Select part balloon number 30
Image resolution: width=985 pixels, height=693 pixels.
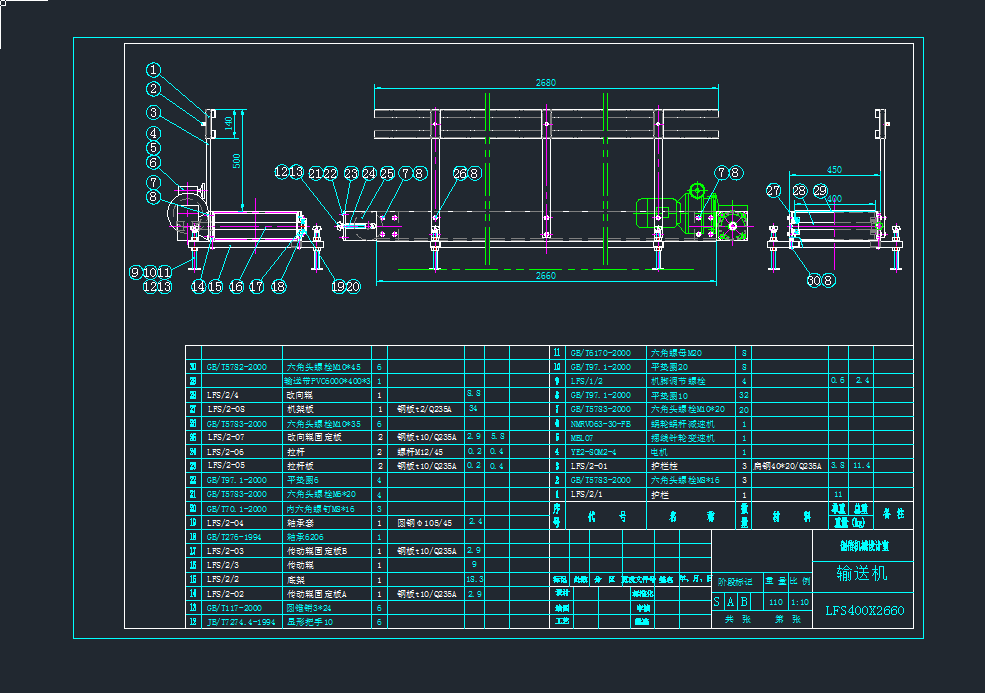click(x=812, y=280)
